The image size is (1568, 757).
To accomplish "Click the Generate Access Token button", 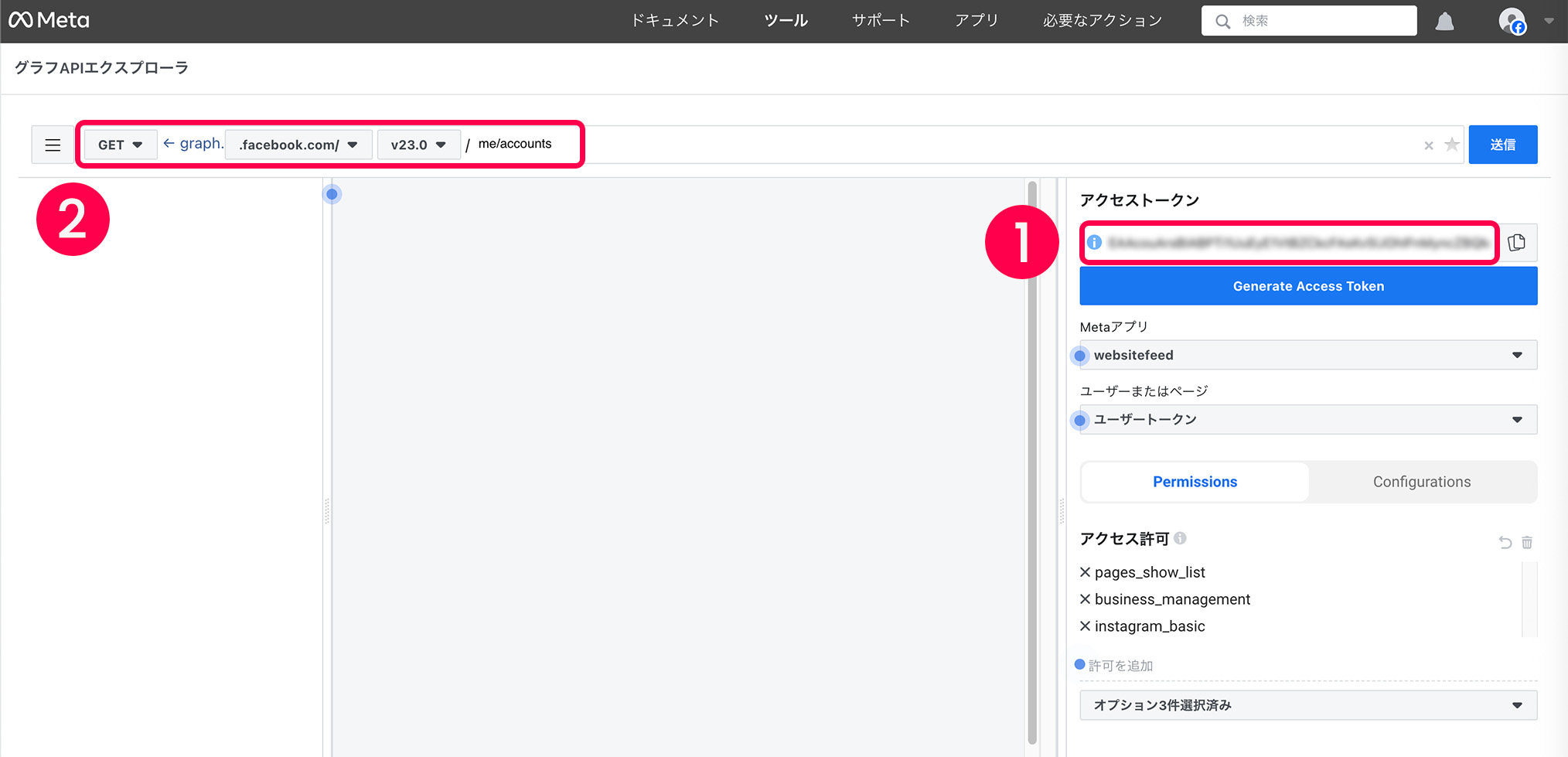I will pos(1307,286).
